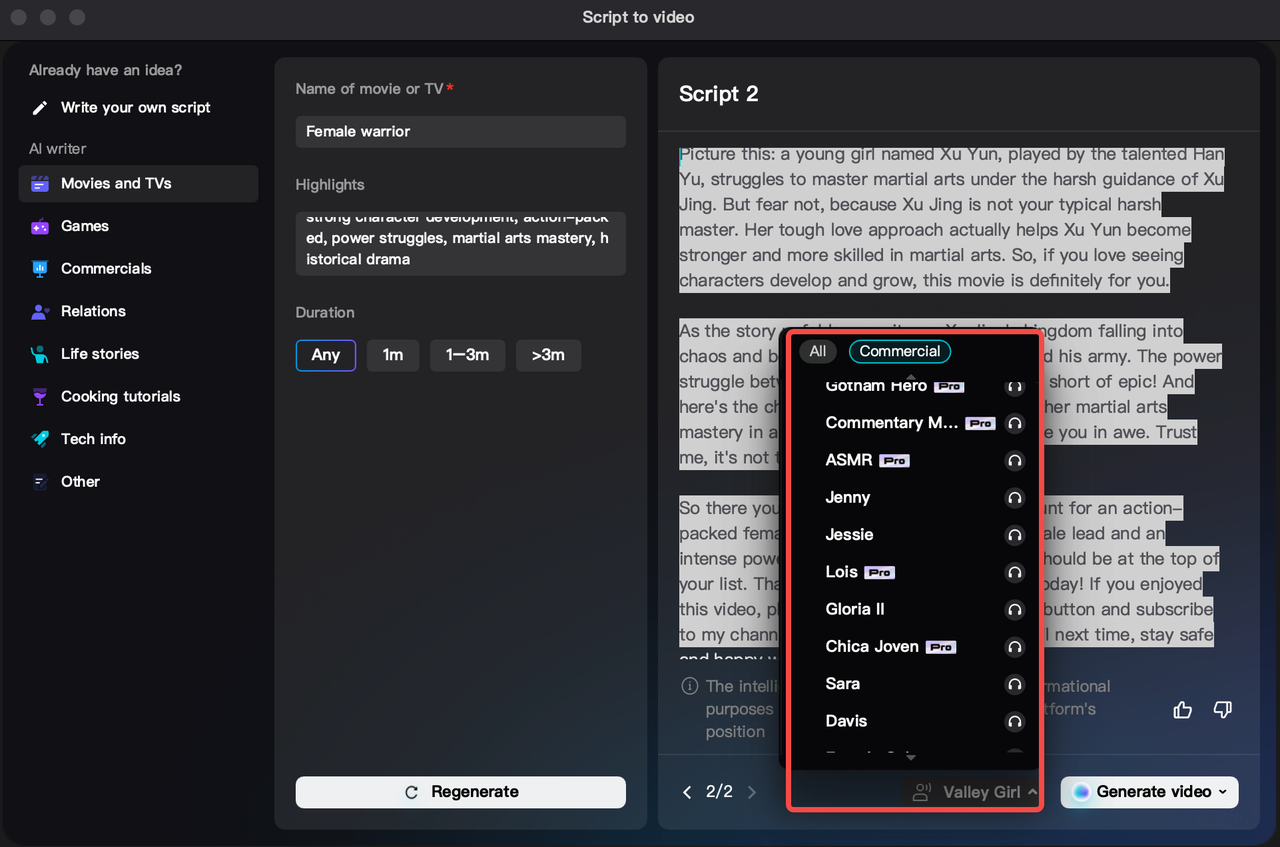The width and height of the screenshot is (1280, 847).
Task: Give the script a thumbs up
Action: coord(1182,709)
